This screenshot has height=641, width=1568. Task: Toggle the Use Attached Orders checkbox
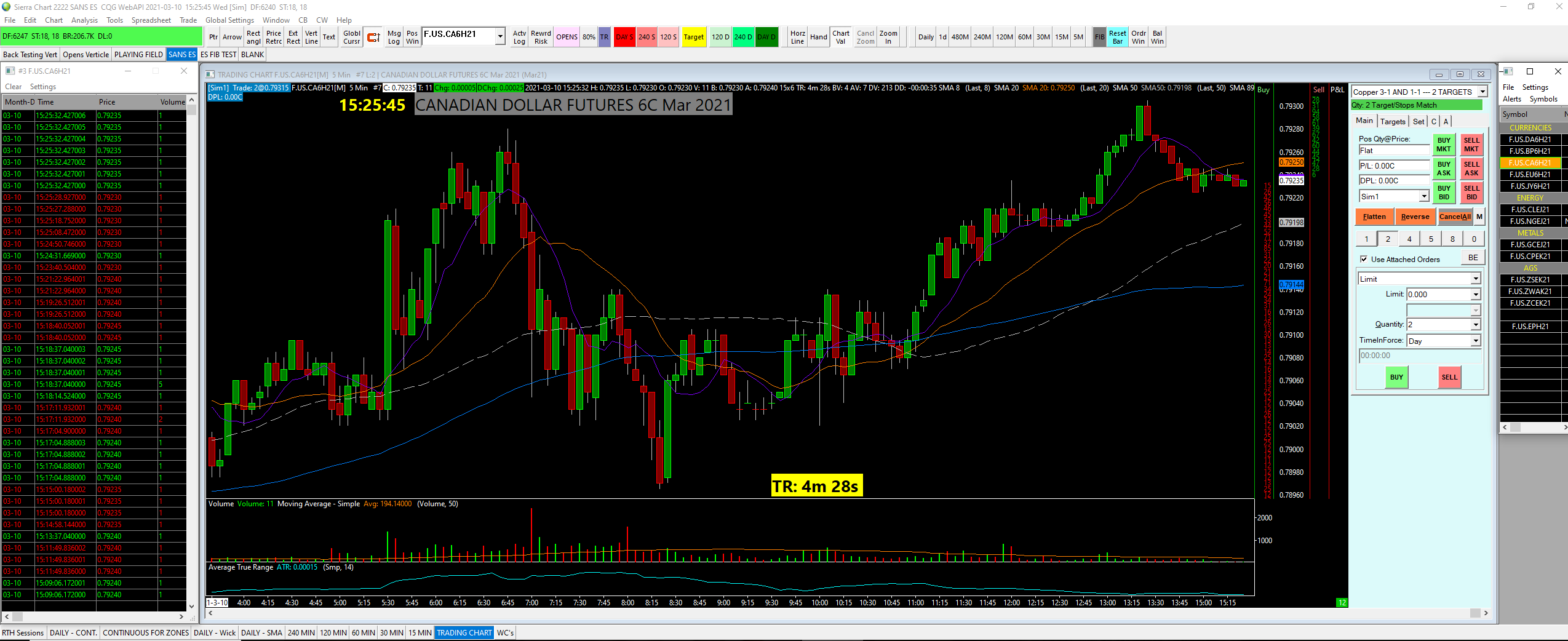(1364, 259)
